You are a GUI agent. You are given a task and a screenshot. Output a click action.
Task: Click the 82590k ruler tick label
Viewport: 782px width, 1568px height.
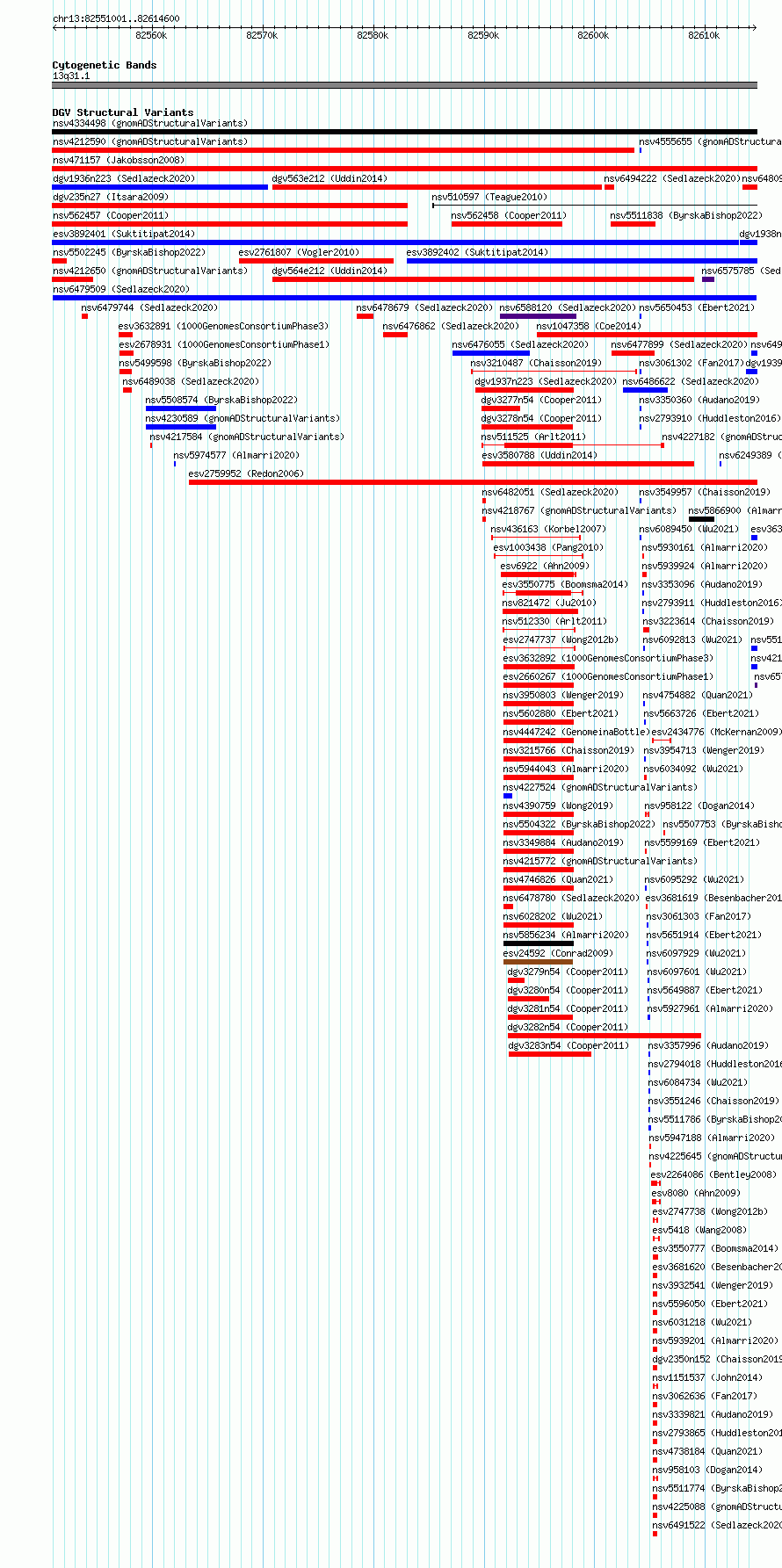tap(483, 35)
